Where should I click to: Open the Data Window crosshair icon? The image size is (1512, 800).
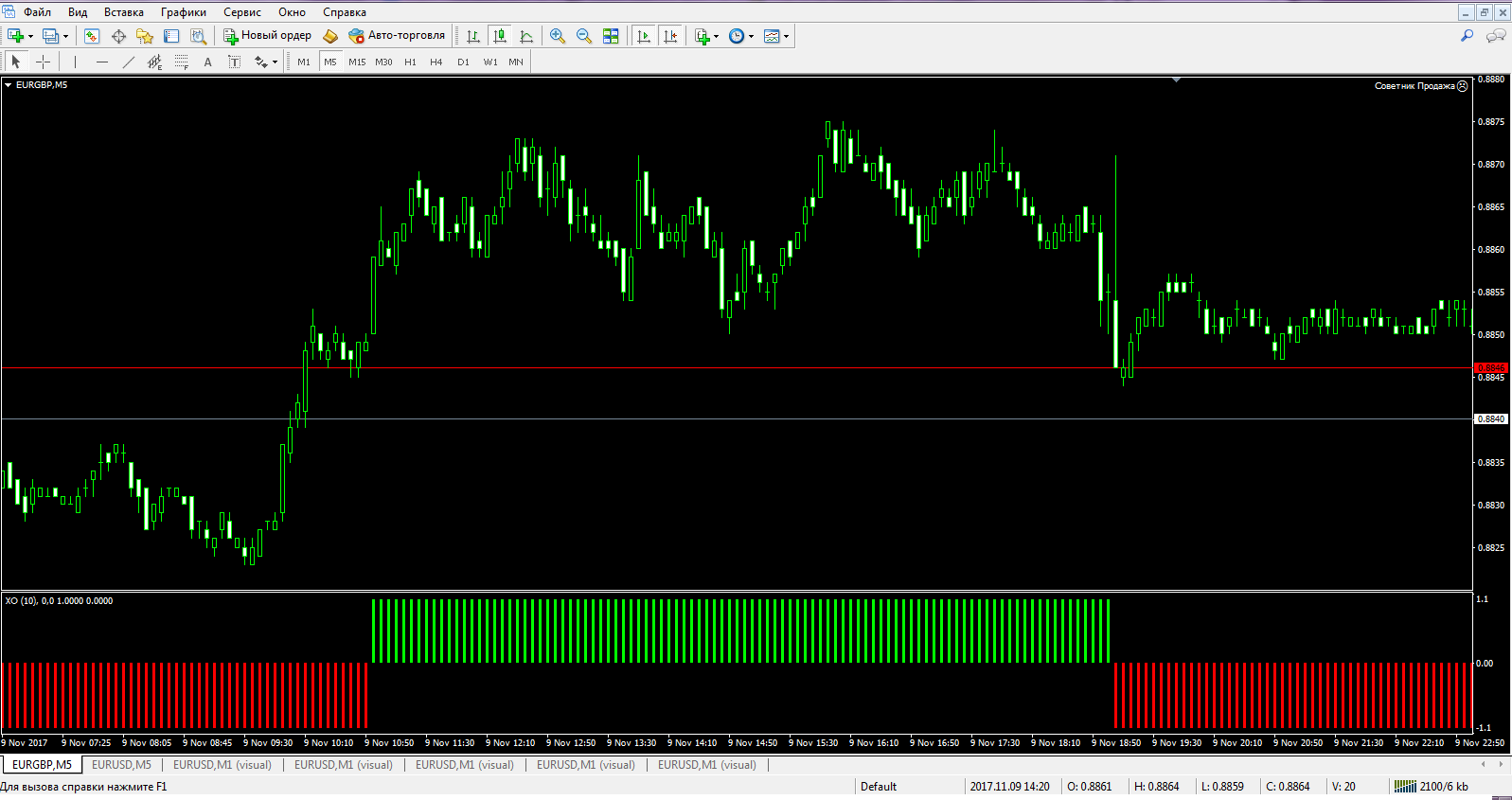[118, 36]
